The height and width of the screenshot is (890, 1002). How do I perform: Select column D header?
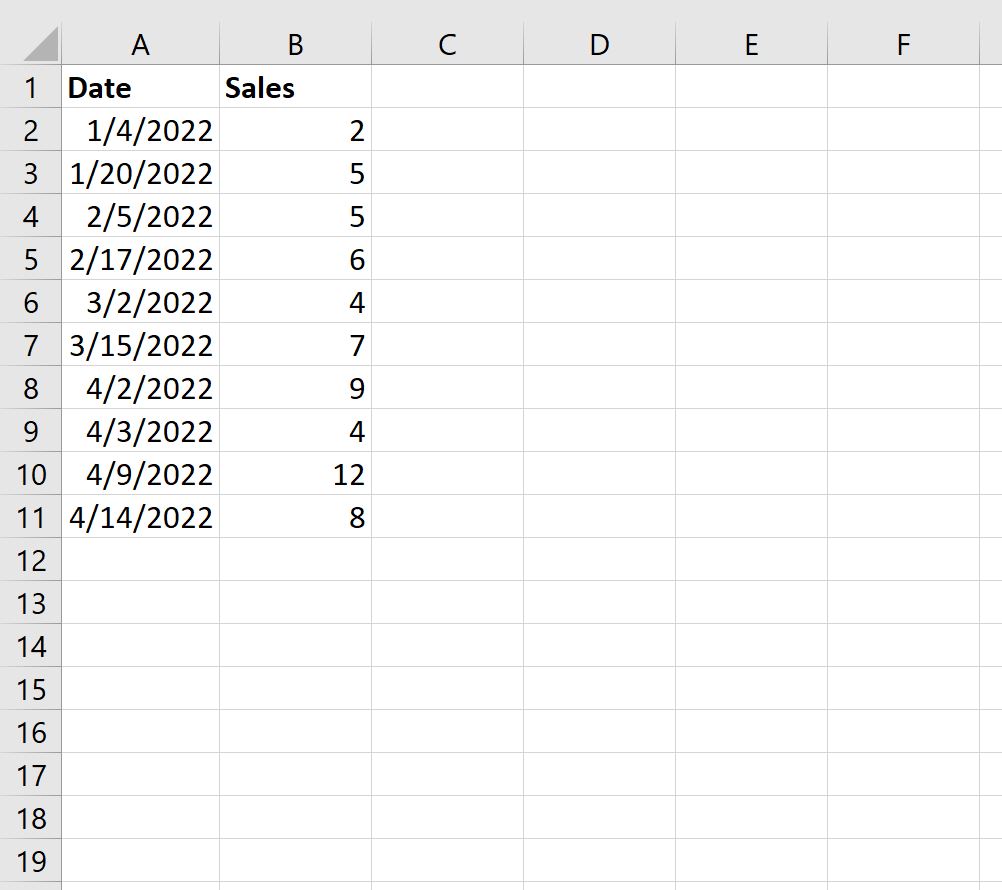point(599,44)
